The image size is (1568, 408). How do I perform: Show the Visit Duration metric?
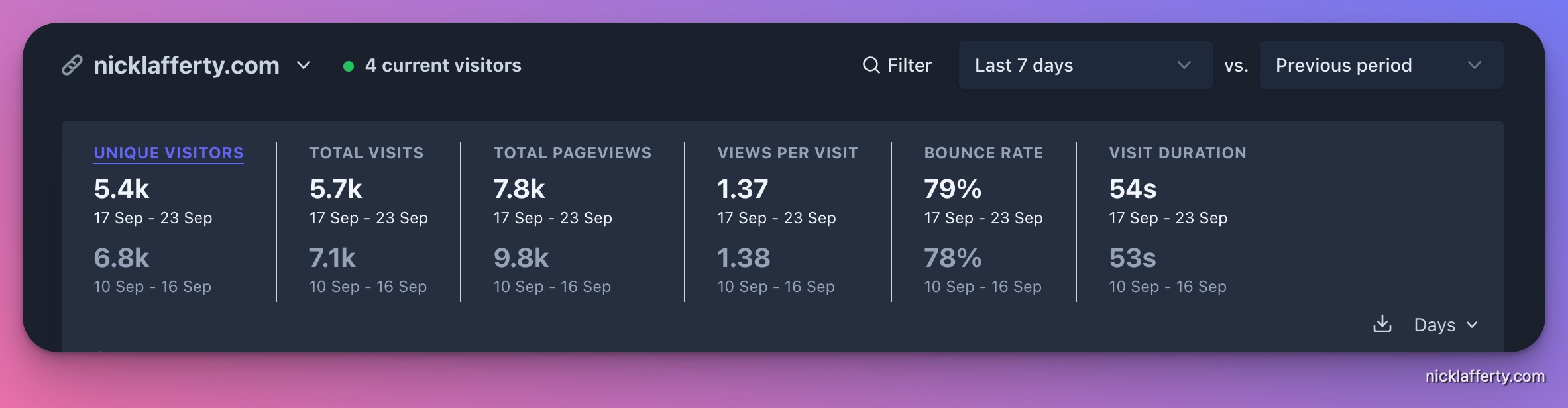(1178, 153)
